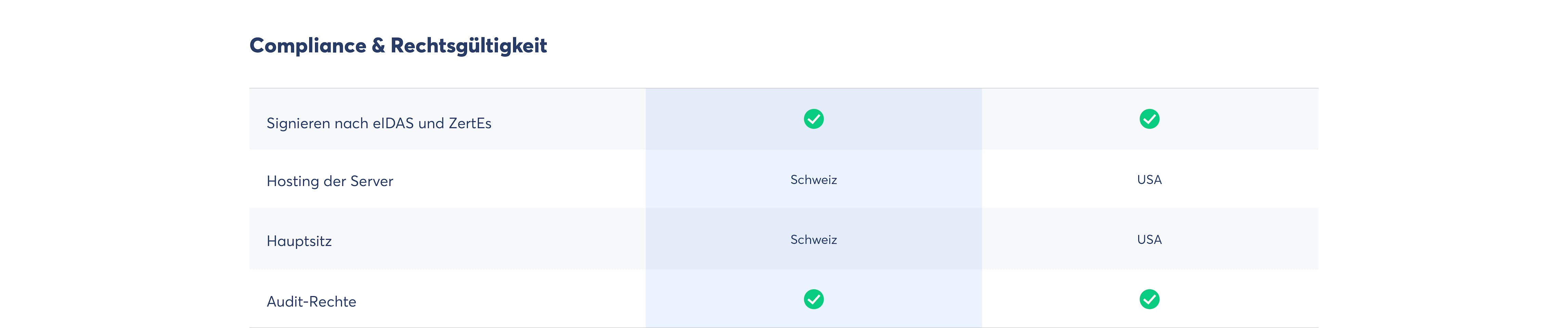Click "USA" in the Hauptsitz row
Screen dimensions: 1568x328
[x=1149, y=240]
